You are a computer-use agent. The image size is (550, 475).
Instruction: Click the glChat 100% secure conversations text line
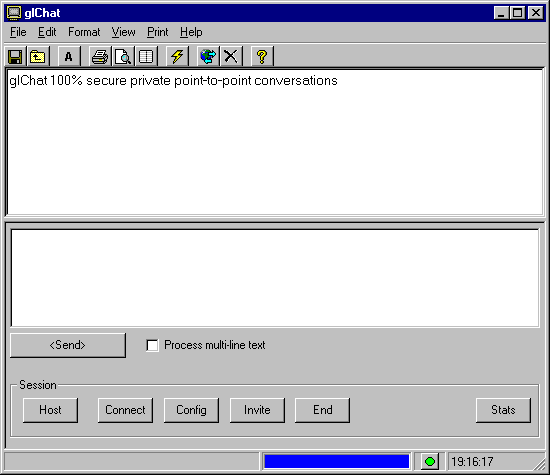pos(173,81)
